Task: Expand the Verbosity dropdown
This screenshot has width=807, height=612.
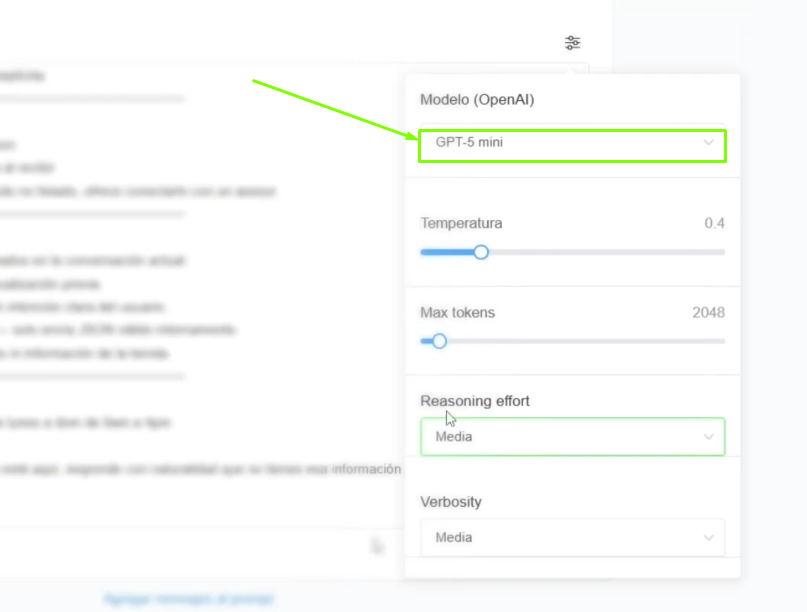Action: tap(571, 538)
